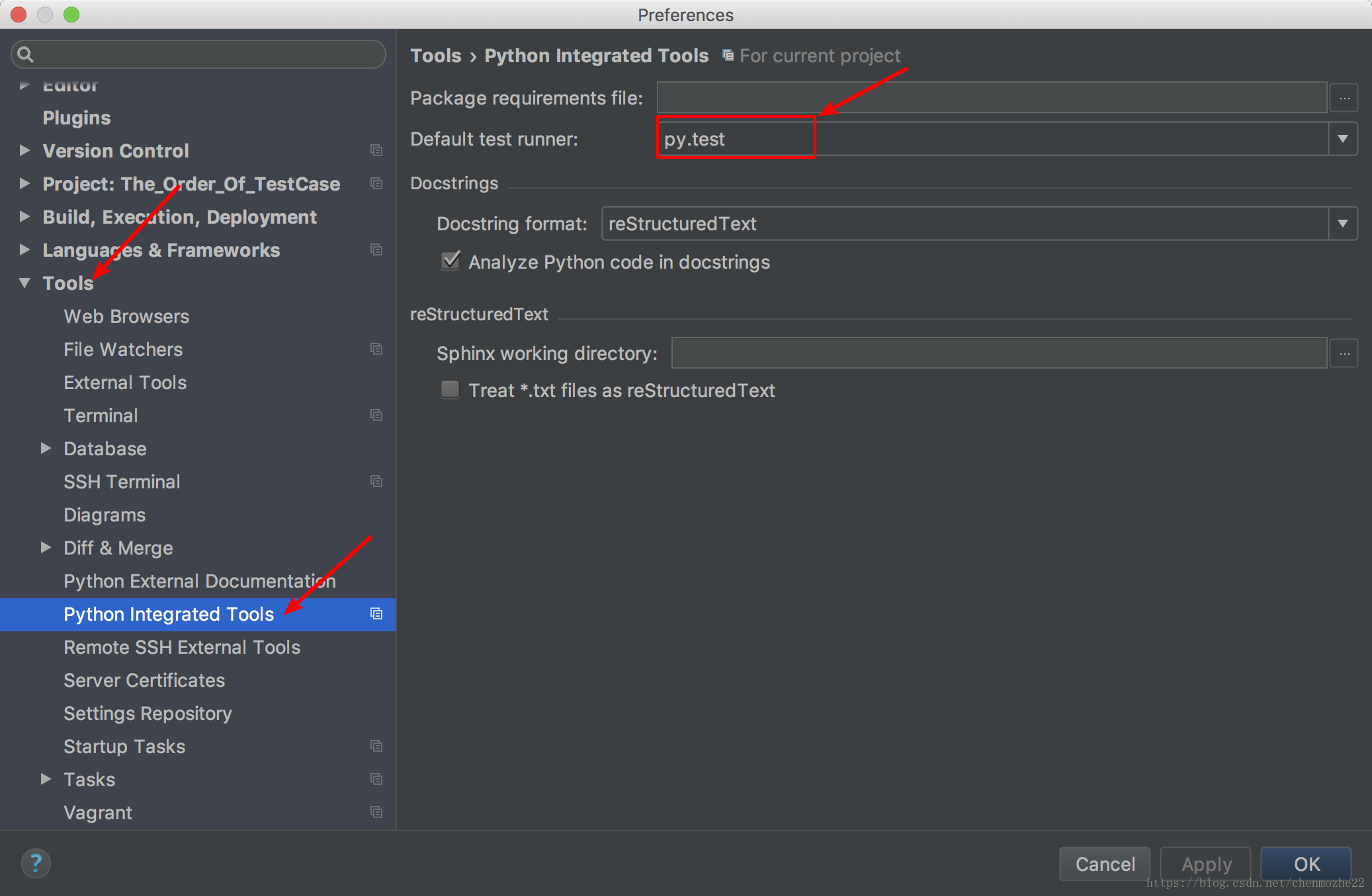Click the Cancel button

click(1105, 864)
